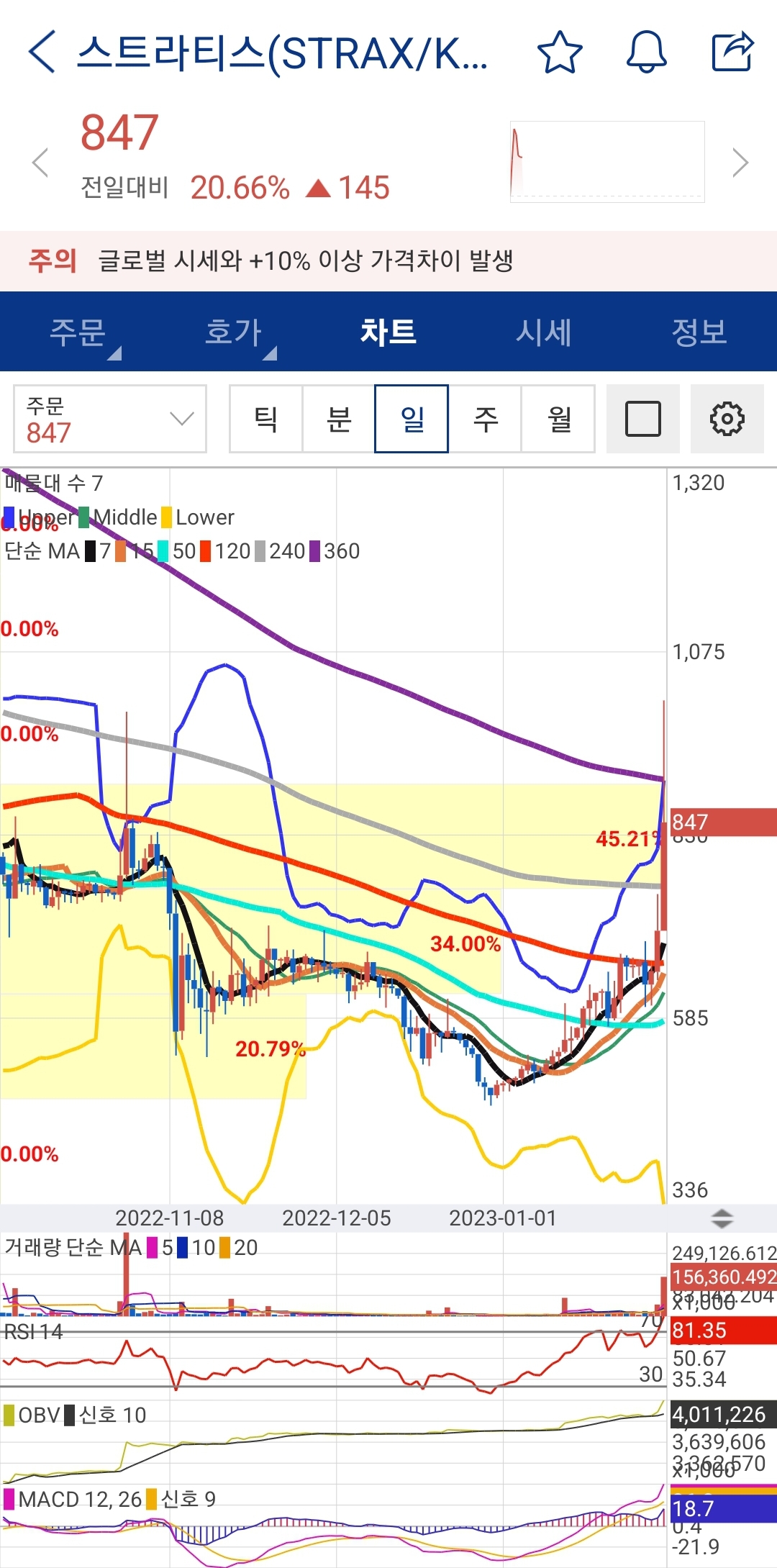This screenshot has height=1568, width=777.
Task: Tap the chart resize handle arrows
Action: click(x=722, y=1218)
